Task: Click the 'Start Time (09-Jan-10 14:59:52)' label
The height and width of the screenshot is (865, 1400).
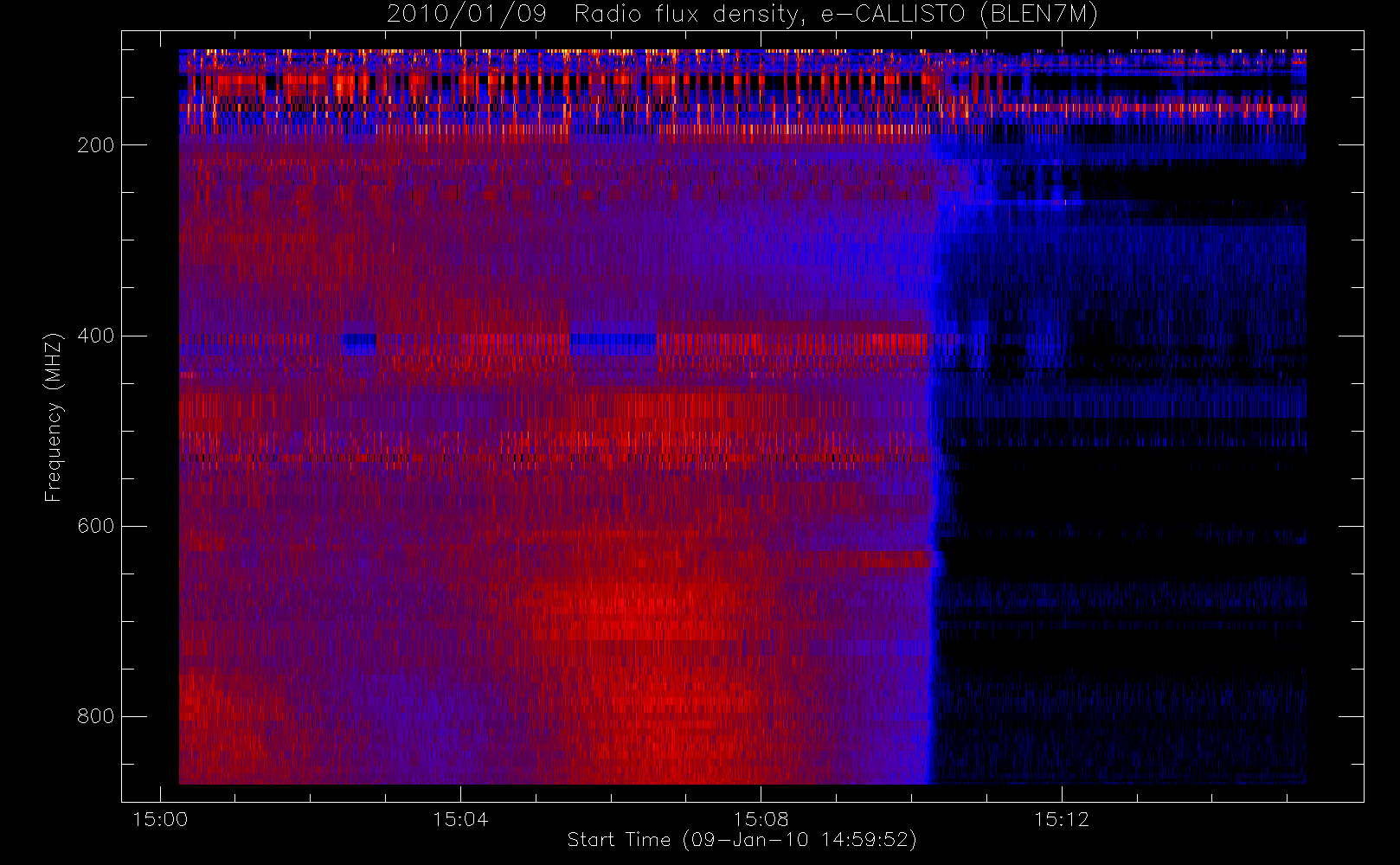Action: pos(742,840)
